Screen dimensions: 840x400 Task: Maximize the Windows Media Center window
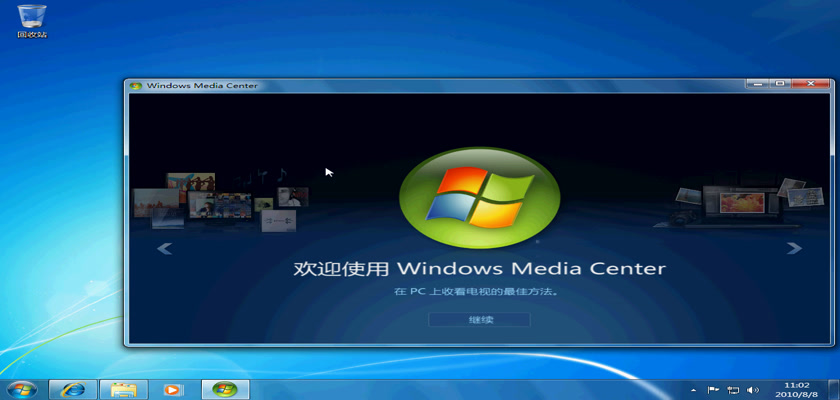tap(780, 84)
